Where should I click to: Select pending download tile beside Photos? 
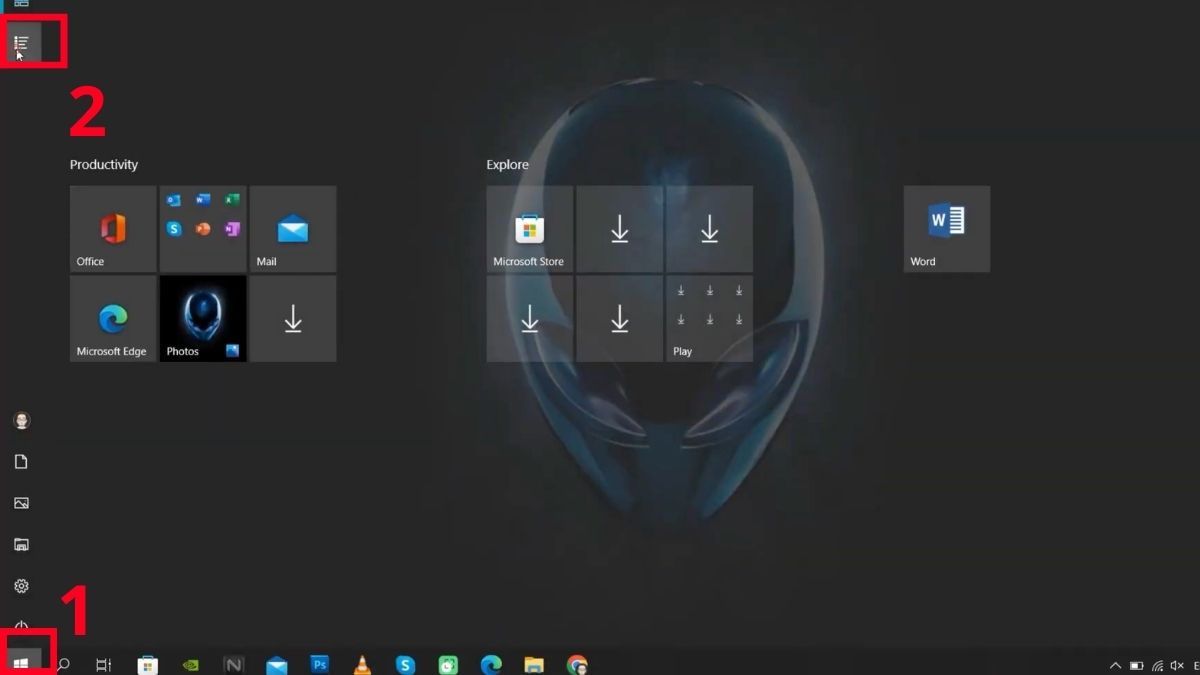tap(293, 319)
